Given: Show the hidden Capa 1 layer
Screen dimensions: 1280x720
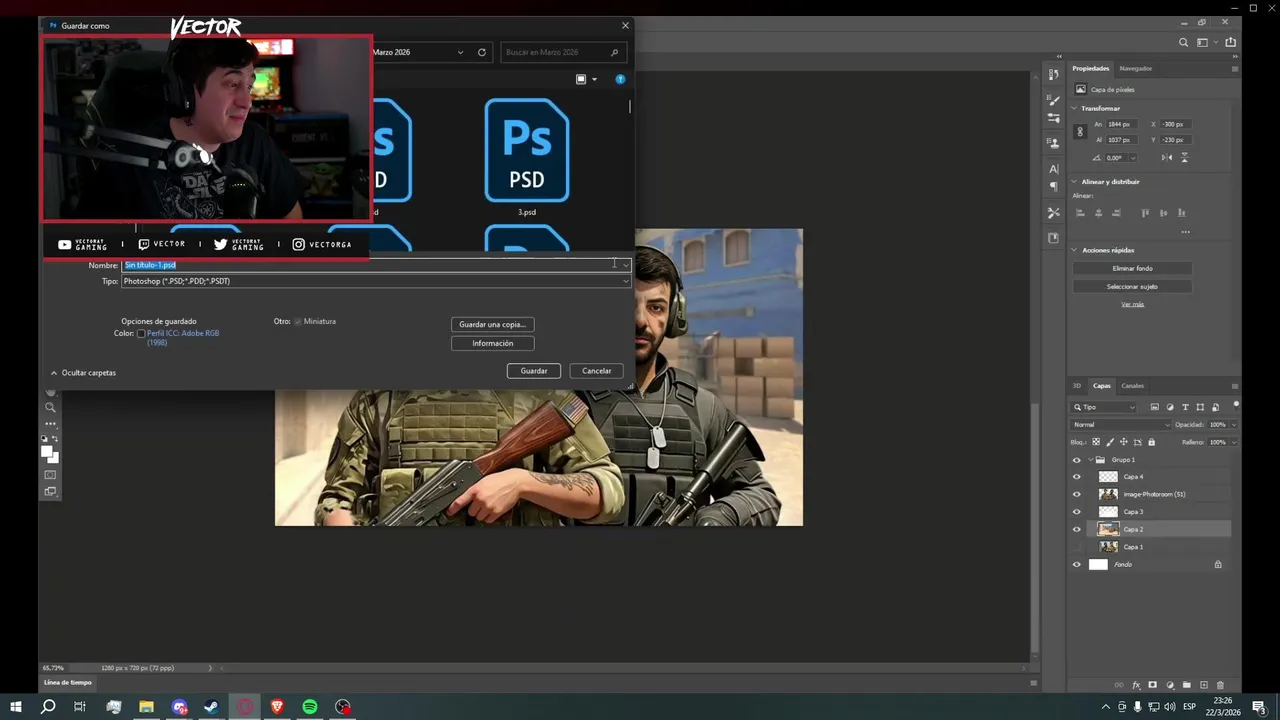Looking at the screenshot, I should (x=1077, y=547).
